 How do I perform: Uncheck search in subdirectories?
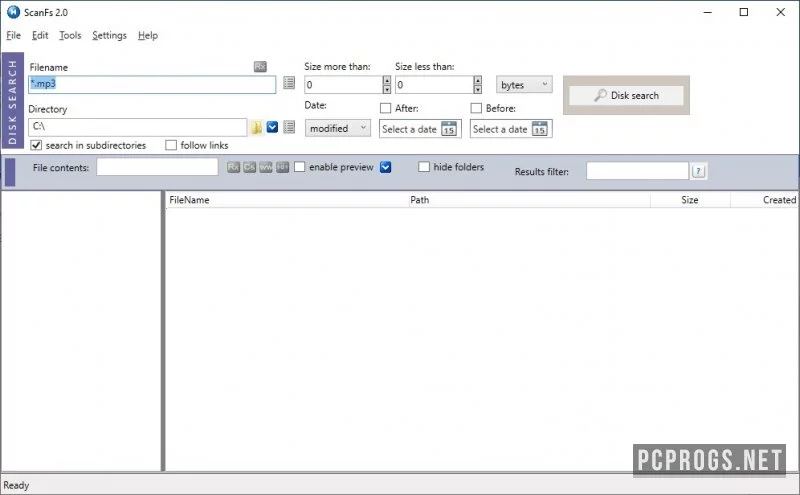pos(36,145)
